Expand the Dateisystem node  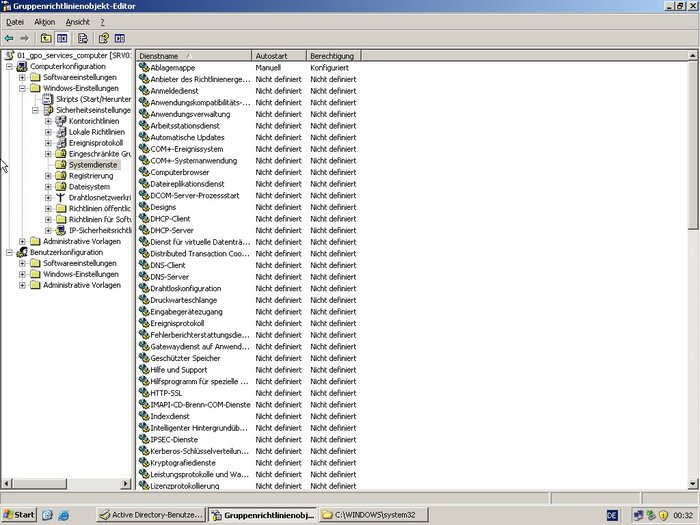tap(48, 187)
